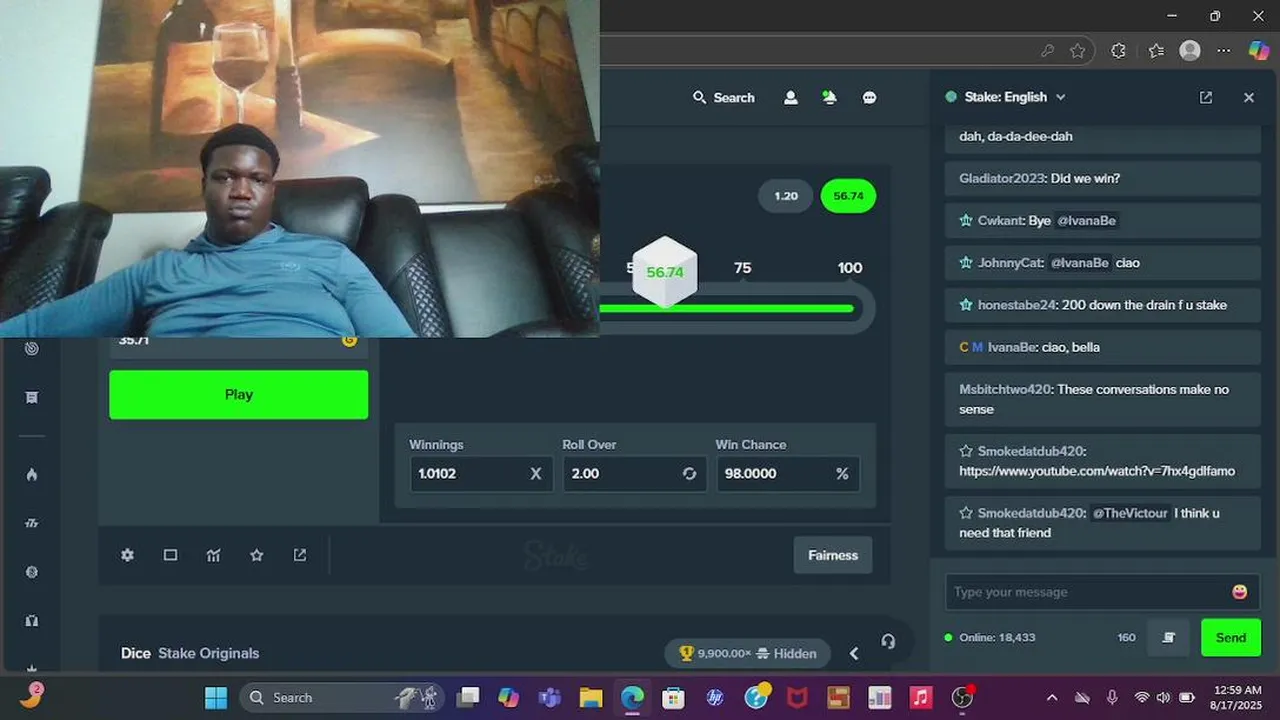Click the Winnings multiplier field
Screen dimensions: 1280x720
point(480,473)
